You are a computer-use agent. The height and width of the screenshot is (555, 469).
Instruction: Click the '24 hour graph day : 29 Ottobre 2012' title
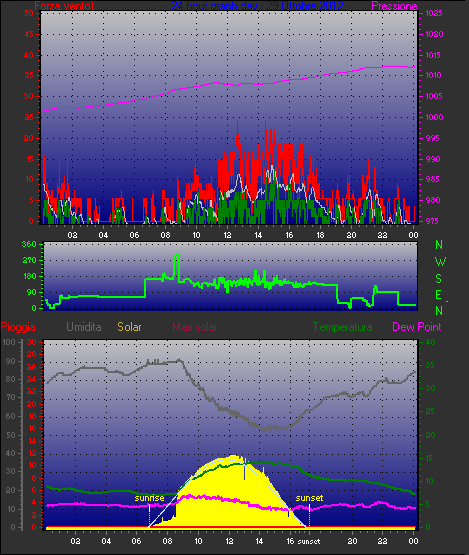[x=257, y=6]
